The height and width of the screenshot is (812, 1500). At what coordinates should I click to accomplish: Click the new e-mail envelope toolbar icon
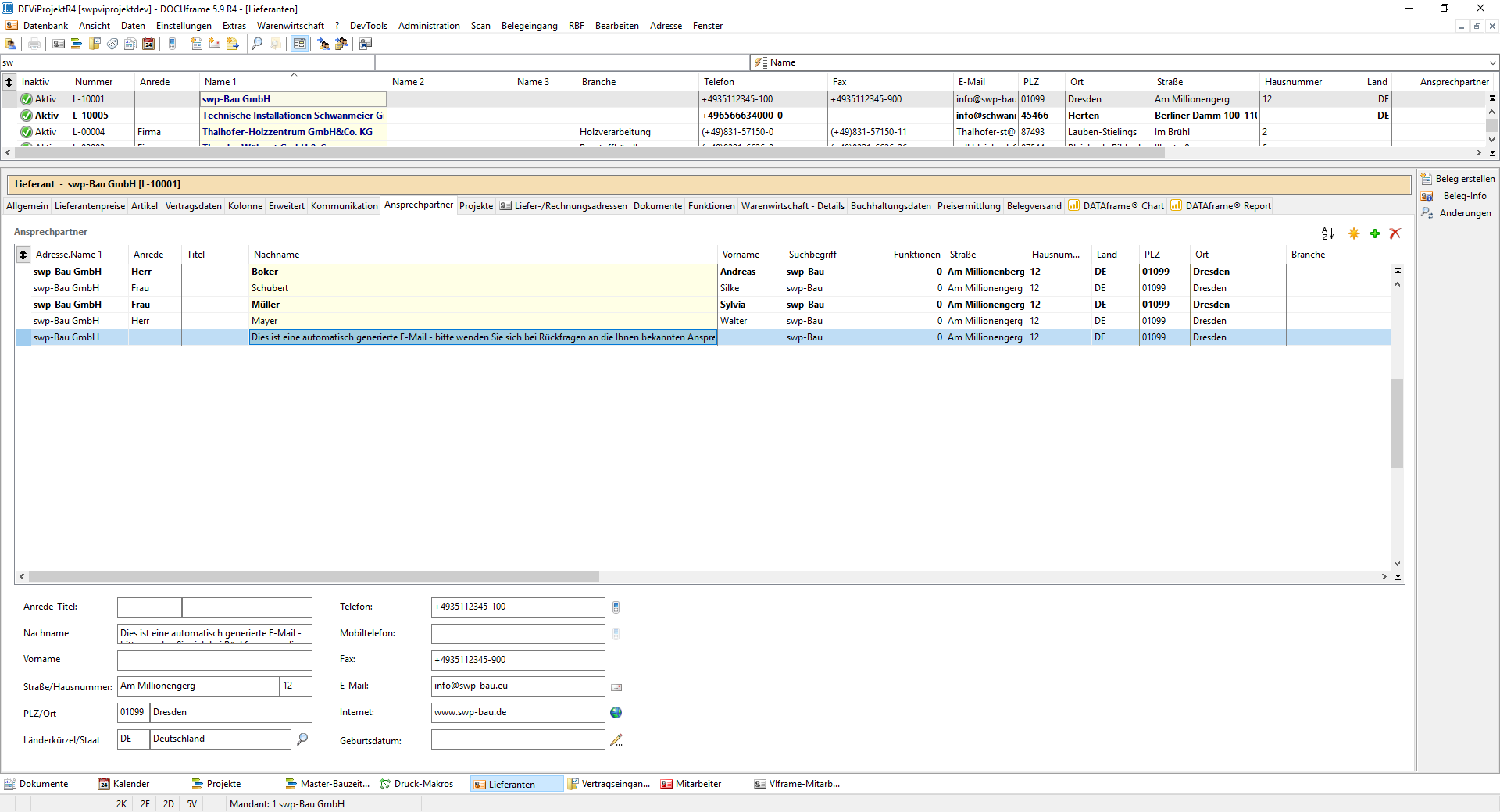(215, 44)
